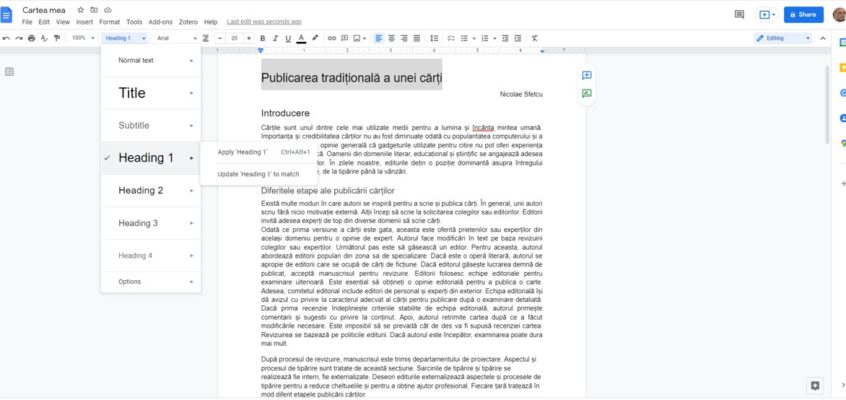Insert a checklist
This screenshot has height=400, width=846.
coord(451,38)
